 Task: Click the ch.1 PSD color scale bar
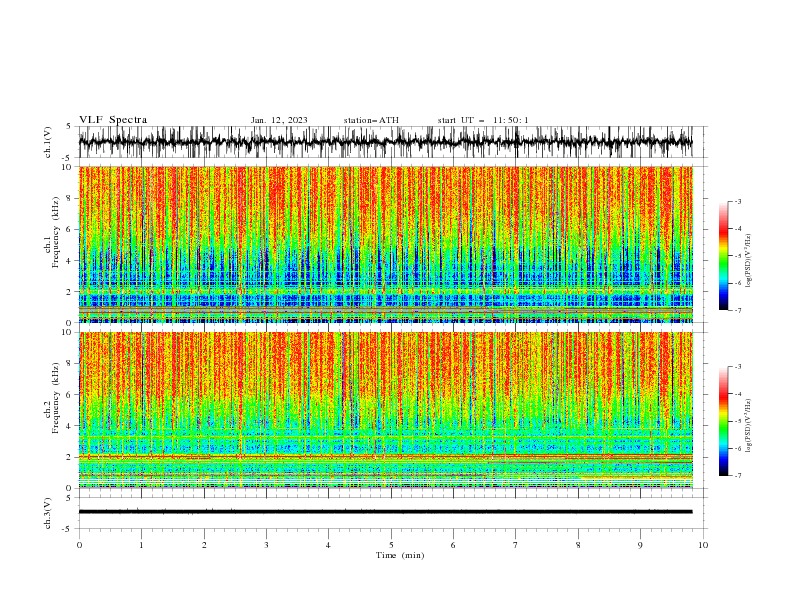(x=723, y=256)
